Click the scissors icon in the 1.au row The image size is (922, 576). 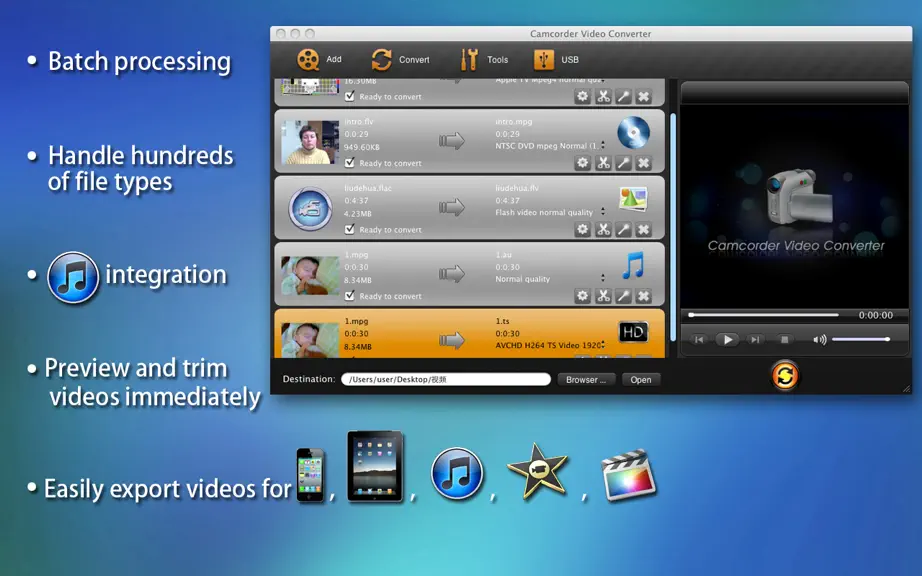603,296
